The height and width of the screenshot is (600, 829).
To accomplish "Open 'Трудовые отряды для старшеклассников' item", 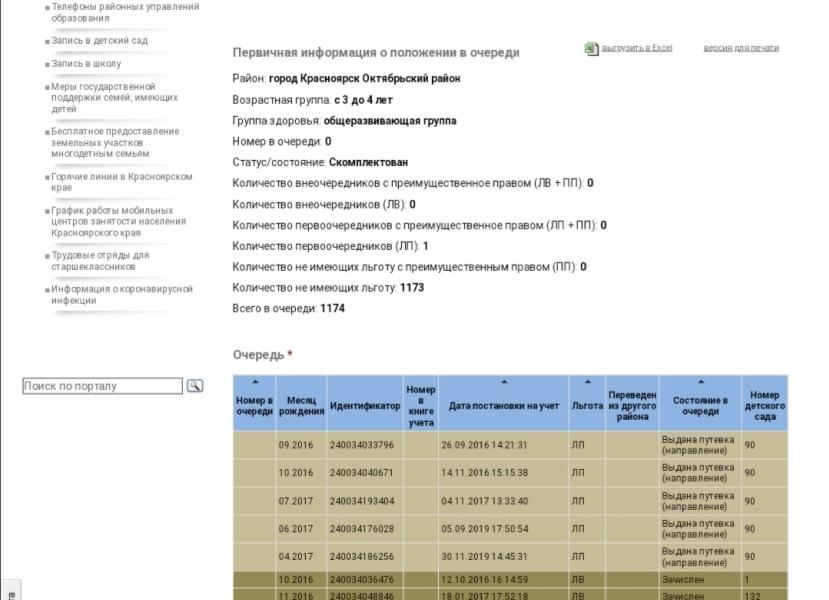I will (x=100, y=261).
